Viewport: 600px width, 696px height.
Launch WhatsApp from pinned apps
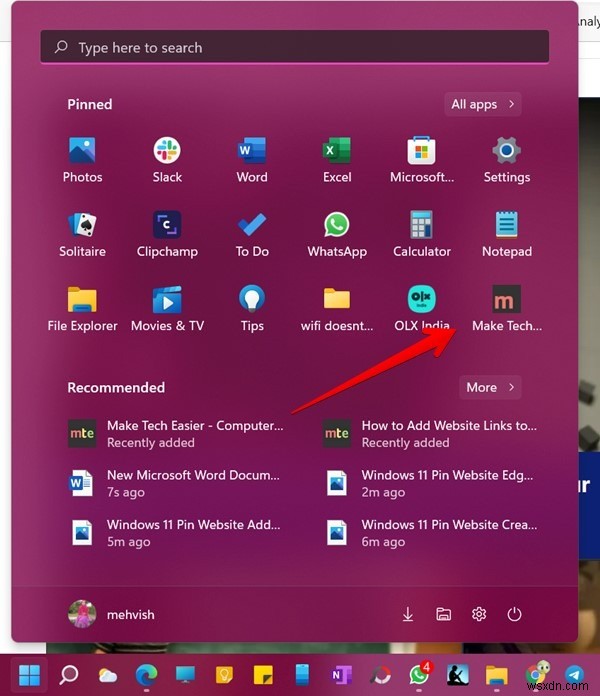[337, 234]
